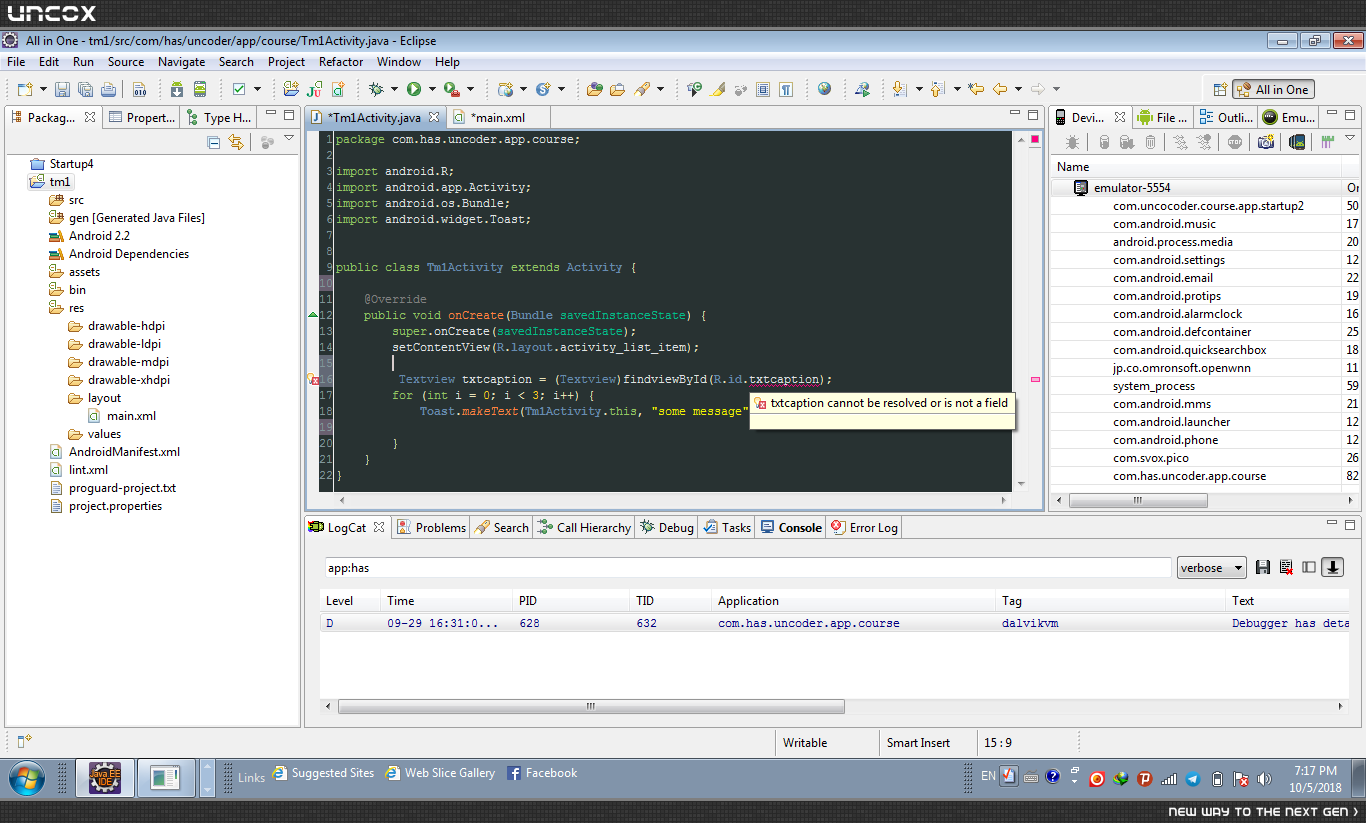
Task: Open the Debug dropdown arrow
Action: click(x=394, y=89)
